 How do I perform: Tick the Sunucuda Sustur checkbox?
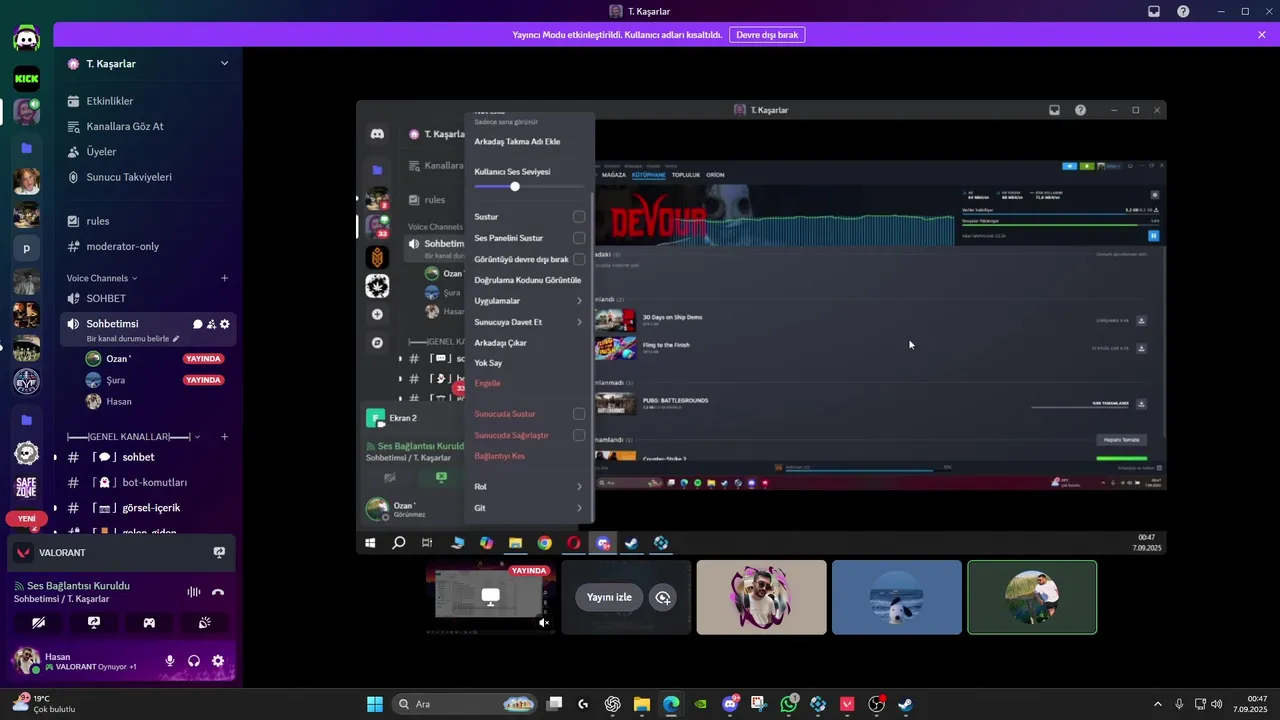(579, 414)
